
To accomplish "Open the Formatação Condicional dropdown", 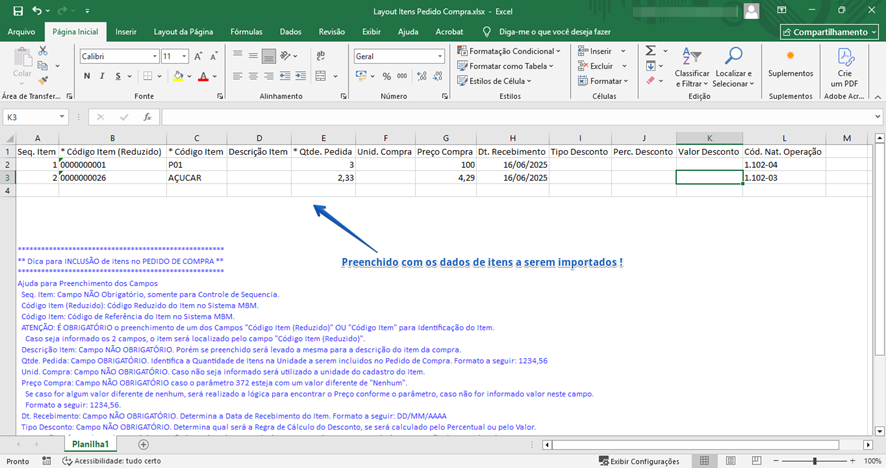I will pyautogui.click(x=510, y=51).
